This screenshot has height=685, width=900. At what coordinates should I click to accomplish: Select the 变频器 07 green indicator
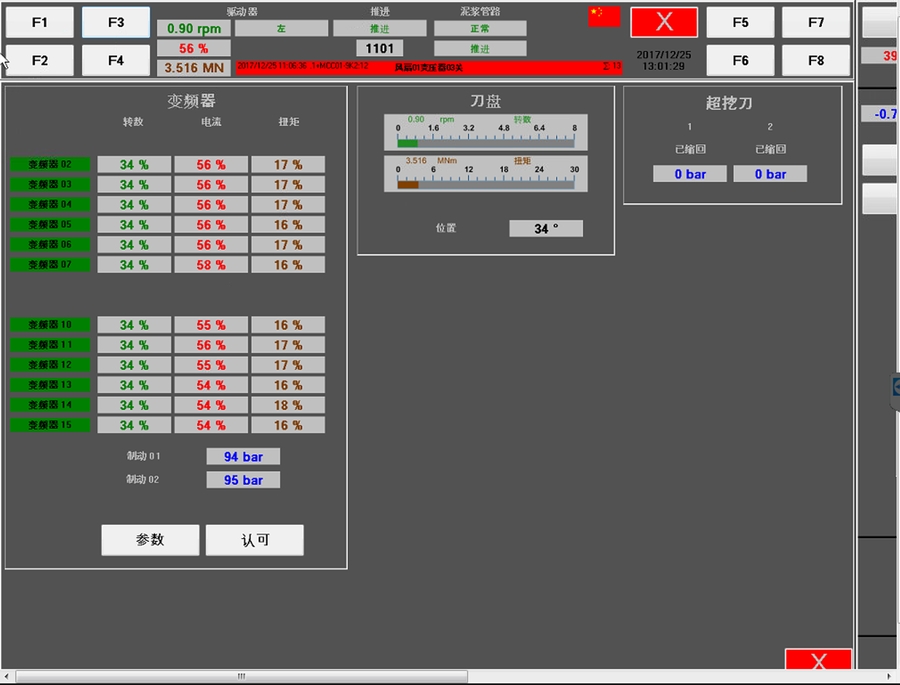[x=50, y=265]
